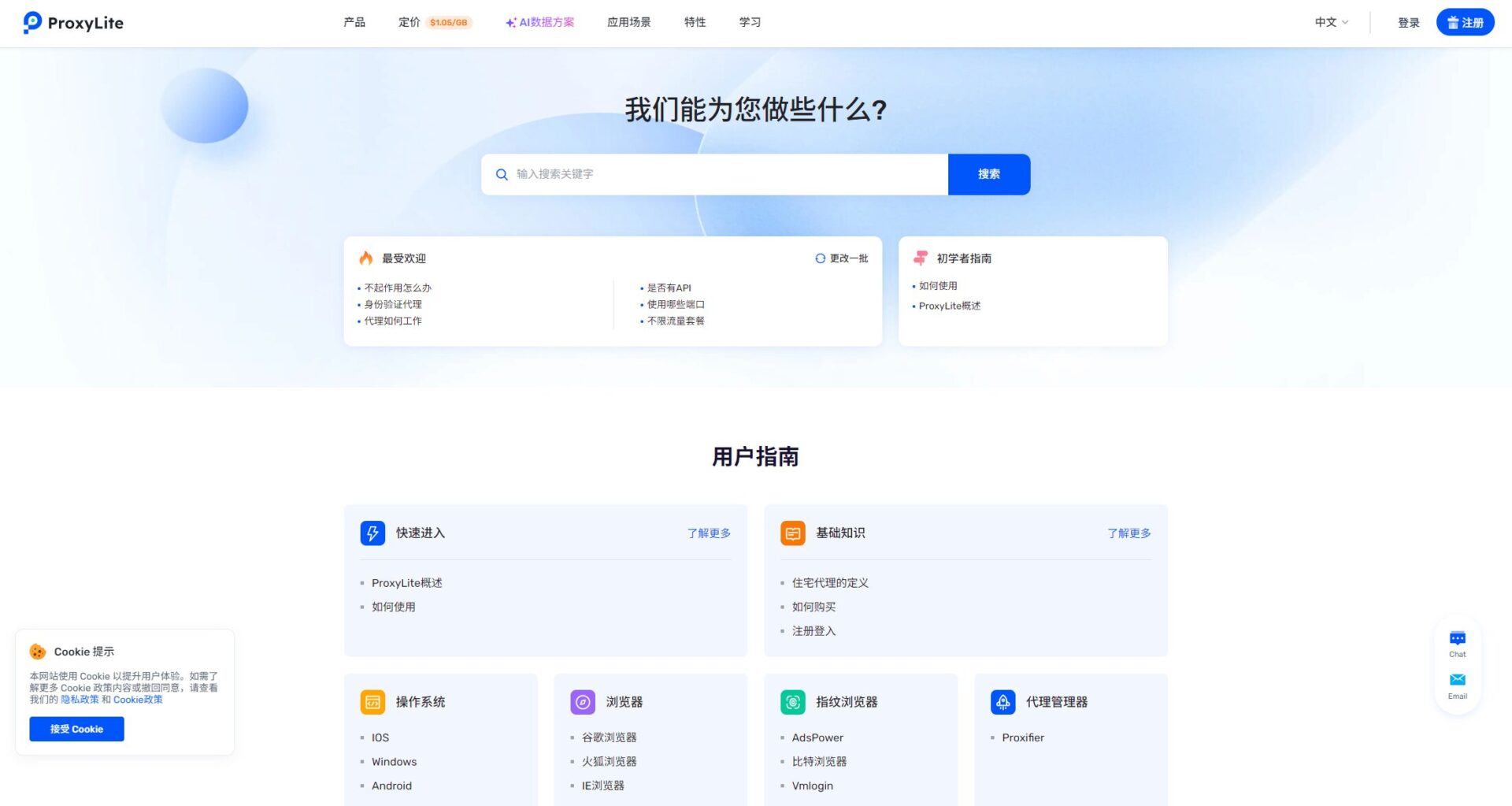This screenshot has width=1512, height=806.
Task: Click the refresh icon next to 更改一批
Action: click(821, 258)
